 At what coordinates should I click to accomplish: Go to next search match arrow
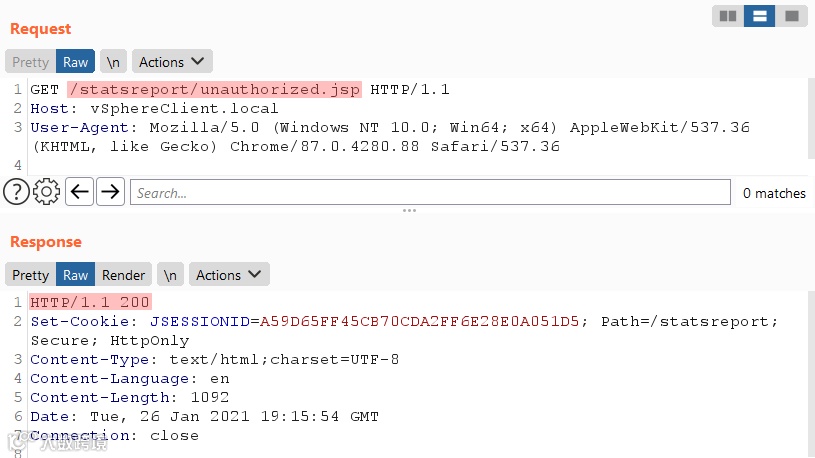click(x=110, y=192)
